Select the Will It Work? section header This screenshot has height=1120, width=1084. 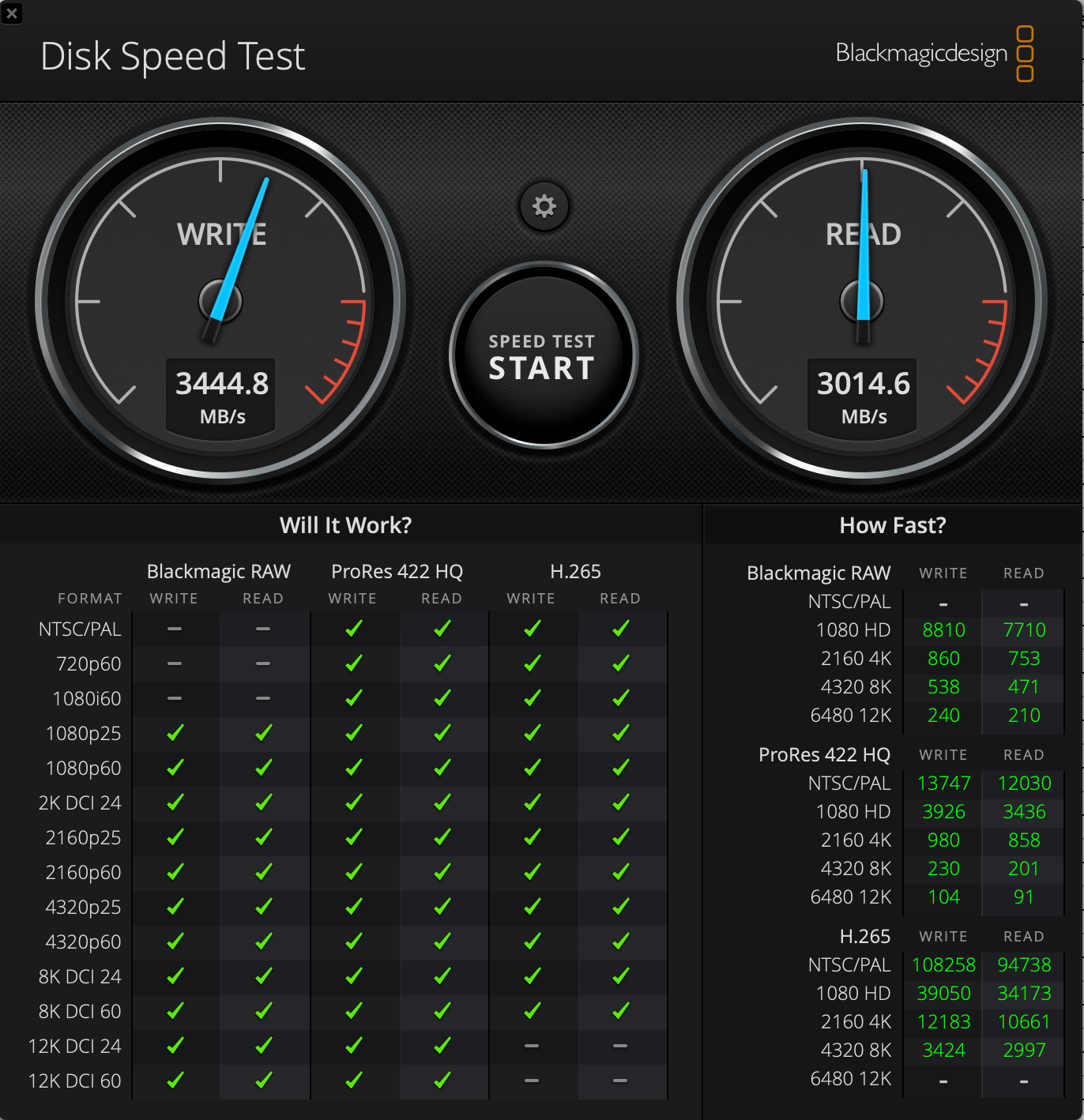pos(346,525)
